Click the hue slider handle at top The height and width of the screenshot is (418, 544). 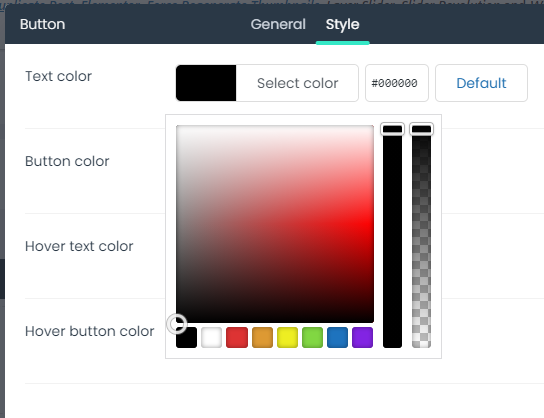point(392,129)
